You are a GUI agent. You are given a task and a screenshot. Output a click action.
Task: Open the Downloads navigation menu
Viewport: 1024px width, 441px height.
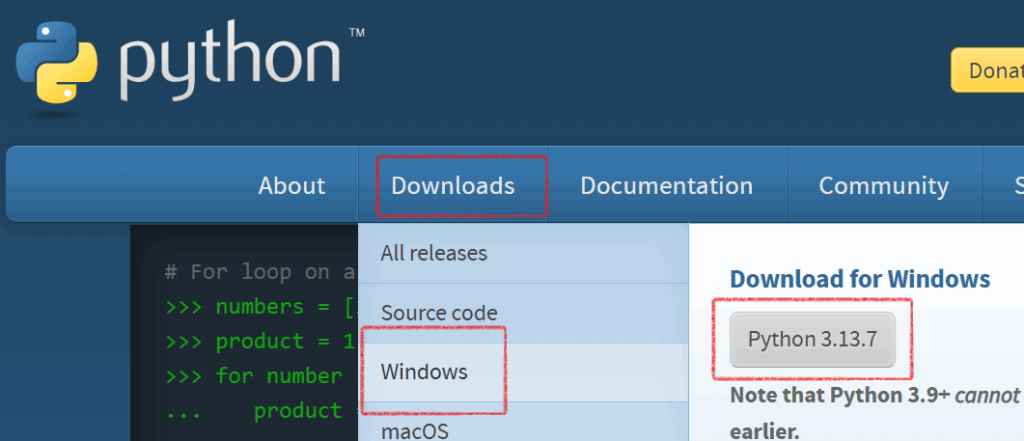click(x=453, y=186)
